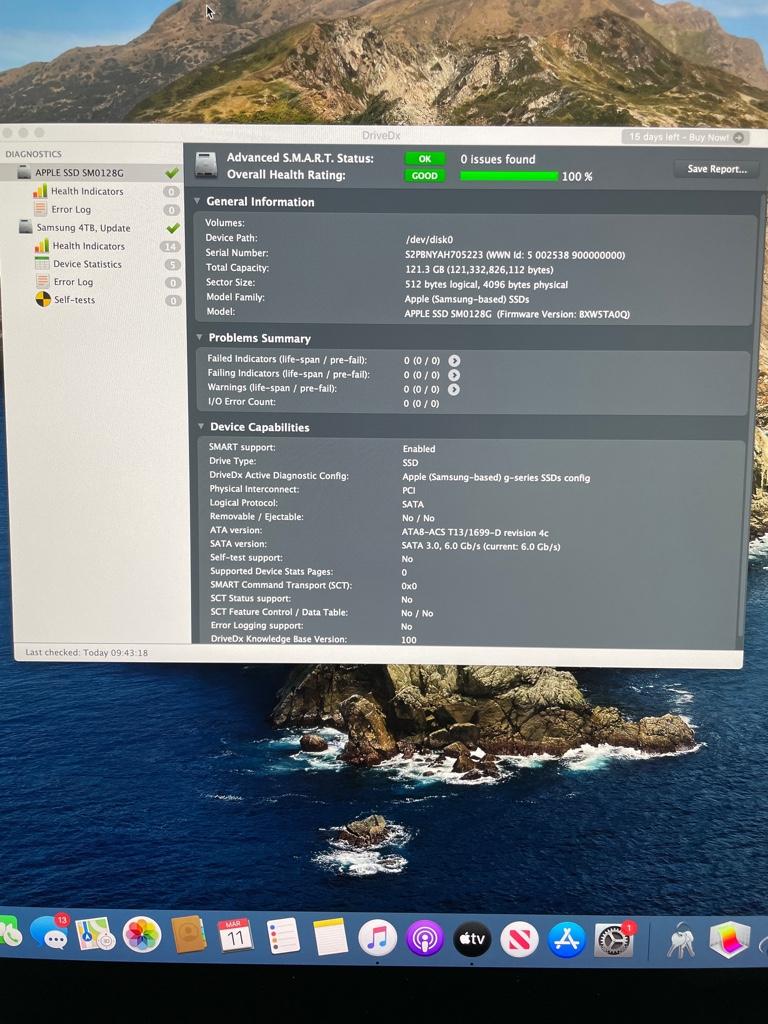Image resolution: width=768 pixels, height=1024 pixels.
Task: Click the green OK S.M.A.R.T. status badge
Action: pos(424,159)
